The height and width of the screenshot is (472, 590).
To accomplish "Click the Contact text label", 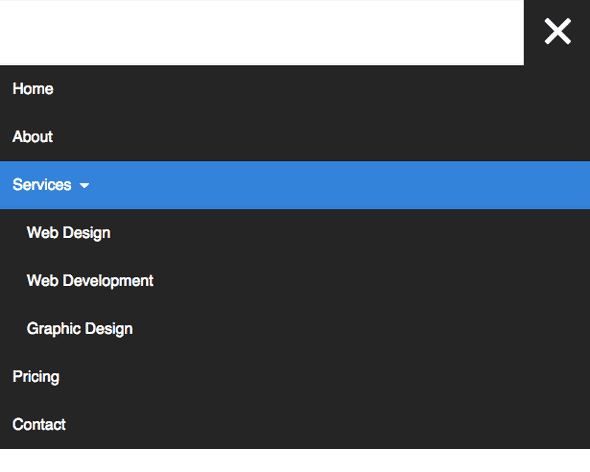I will click(x=39, y=425).
